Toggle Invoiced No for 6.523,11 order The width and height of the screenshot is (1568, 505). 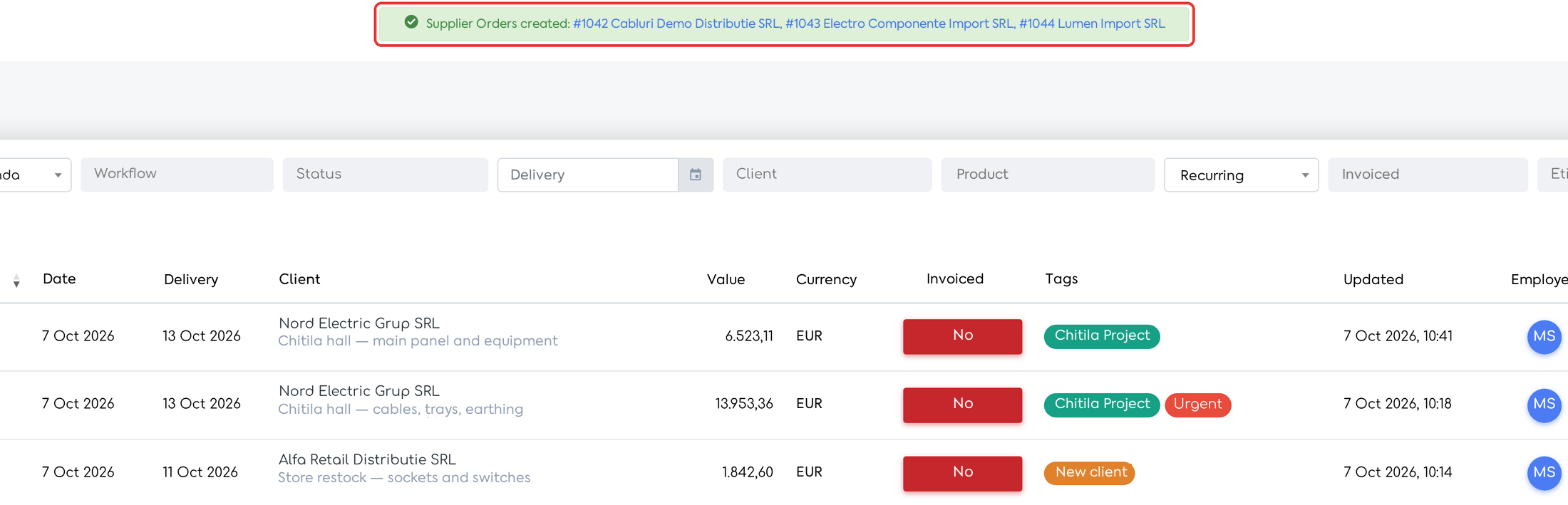(962, 336)
